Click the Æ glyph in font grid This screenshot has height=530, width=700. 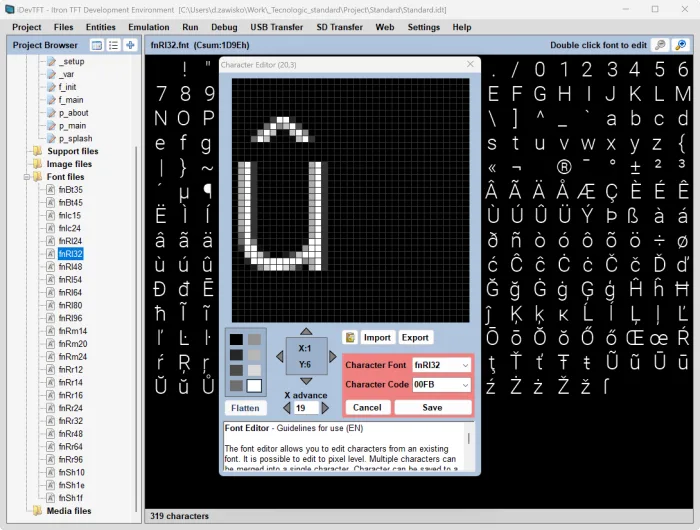(x=586, y=192)
